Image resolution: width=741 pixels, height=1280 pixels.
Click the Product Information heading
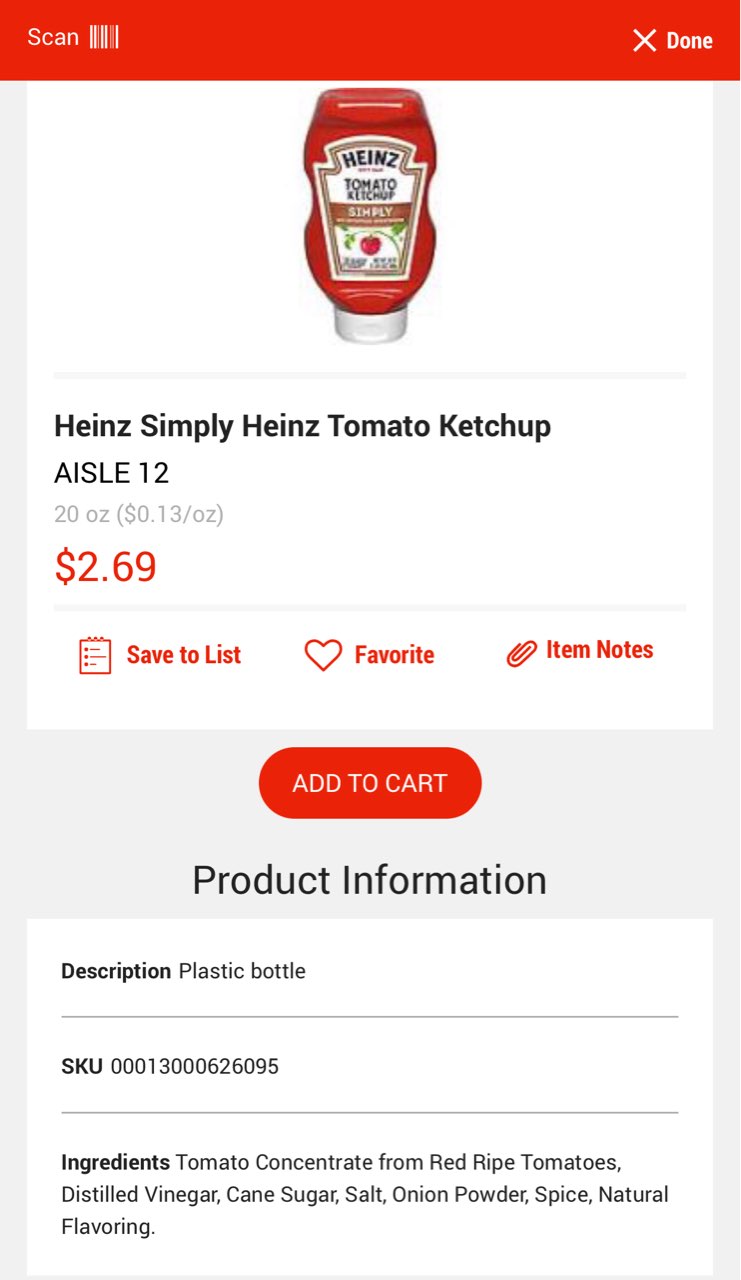pyautogui.click(x=370, y=880)
